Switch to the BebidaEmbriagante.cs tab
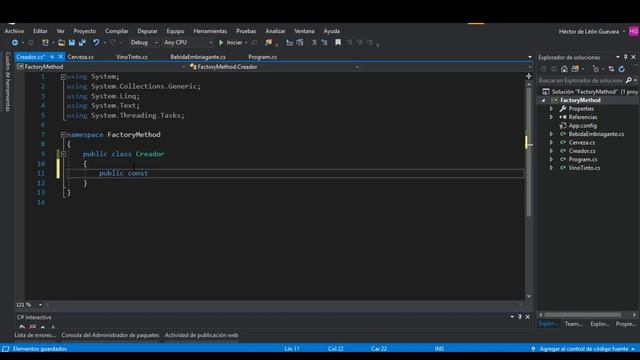The width and height of the screenshot is (640, 360). tap(198, 57)
